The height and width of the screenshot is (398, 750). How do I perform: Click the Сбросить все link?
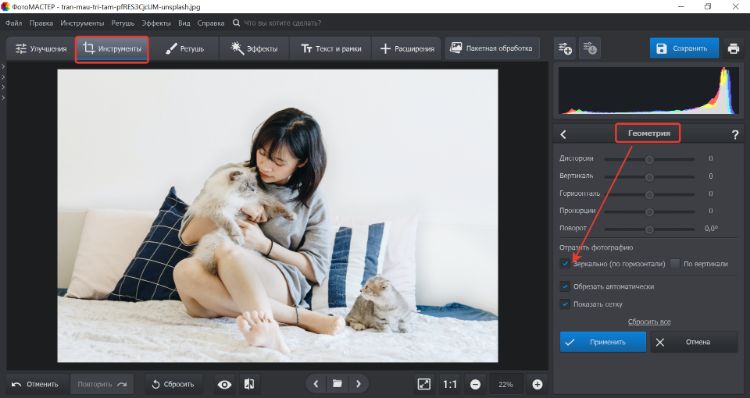pyautogui.click(x=649, y=322)
